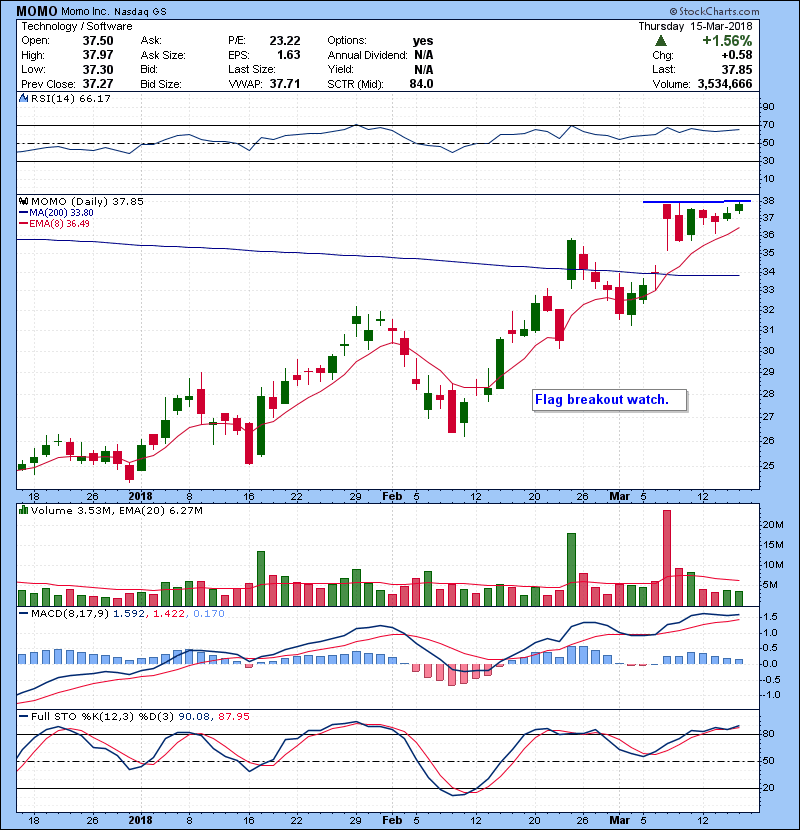This screenshot has width=800, height=830.
Task: Click the Prev Close value 37.27
Action: click(98, 84)
